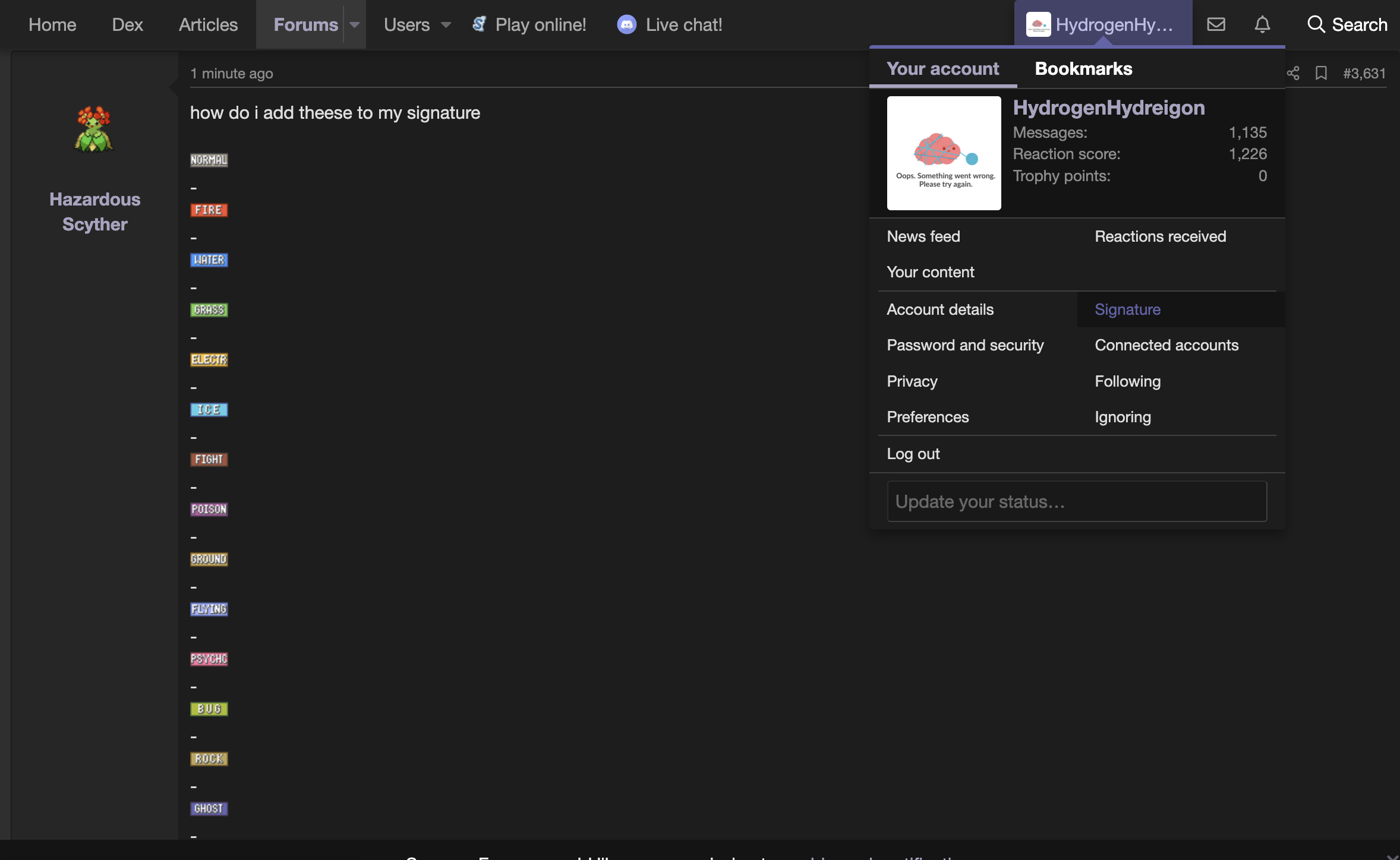The height and width of the screenshot is (860, 1400).
Task: Open the Preferences menu entry
Action: (x=927, y=417)
